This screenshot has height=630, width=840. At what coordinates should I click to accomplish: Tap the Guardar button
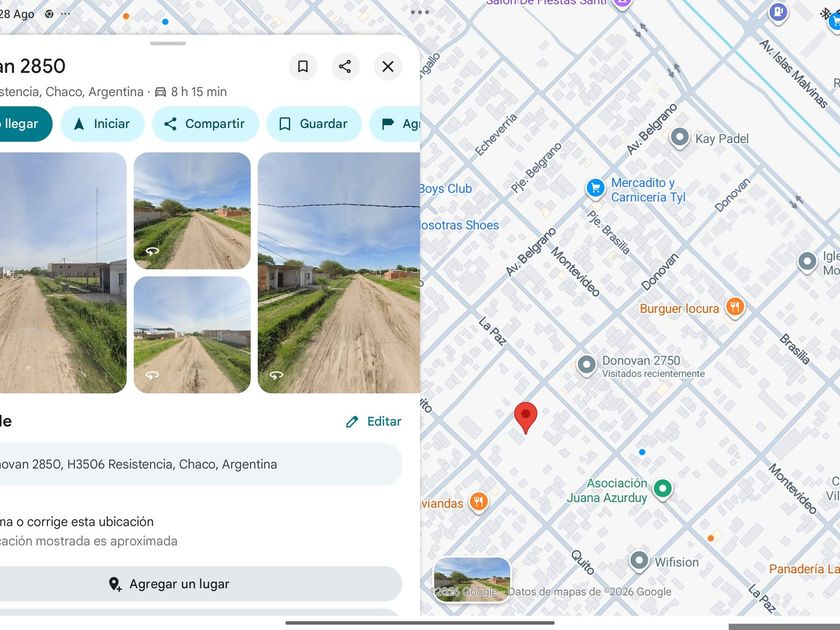314,124
